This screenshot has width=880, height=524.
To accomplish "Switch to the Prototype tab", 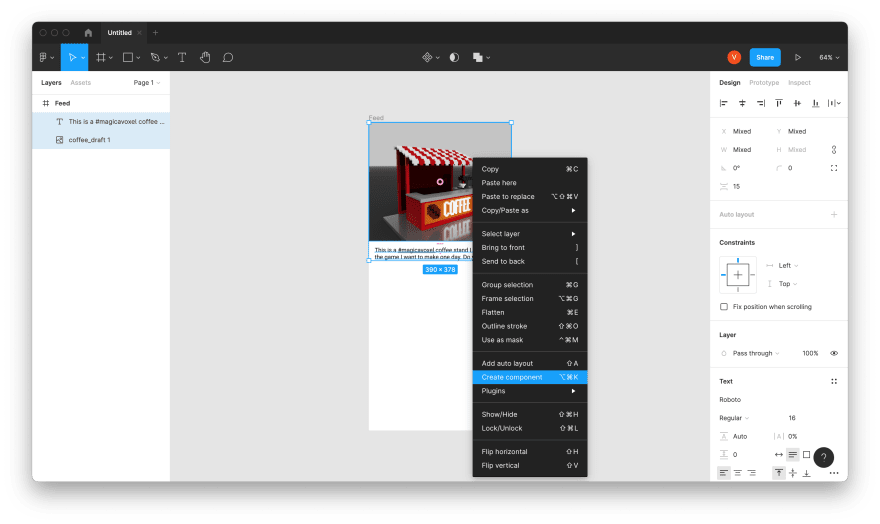I will point(764,82).
